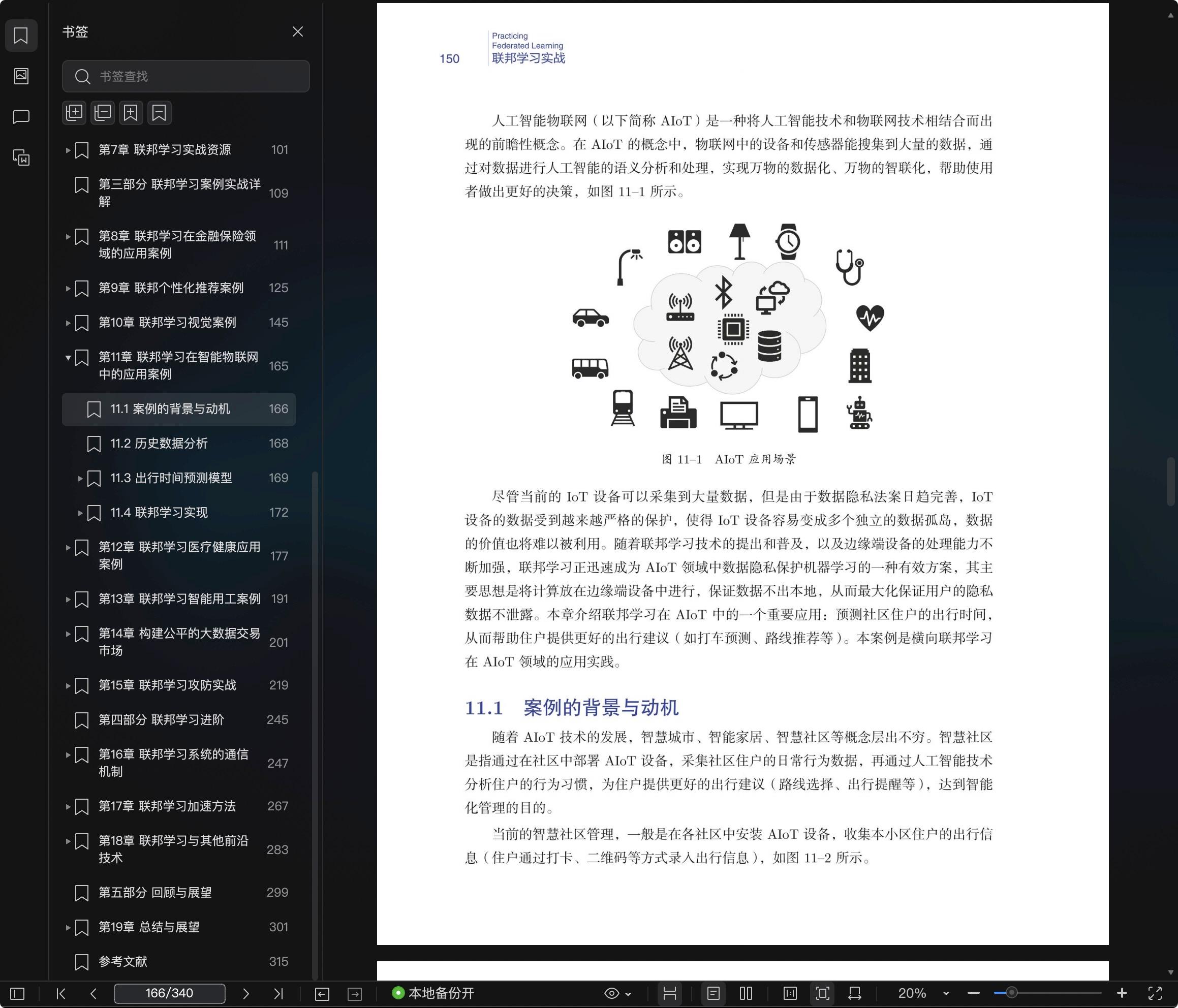Expand the 第8章 金融保险 bookmark
Image resolution: width=1178 pixels, height=1008 pixels.
click(68, 237)
